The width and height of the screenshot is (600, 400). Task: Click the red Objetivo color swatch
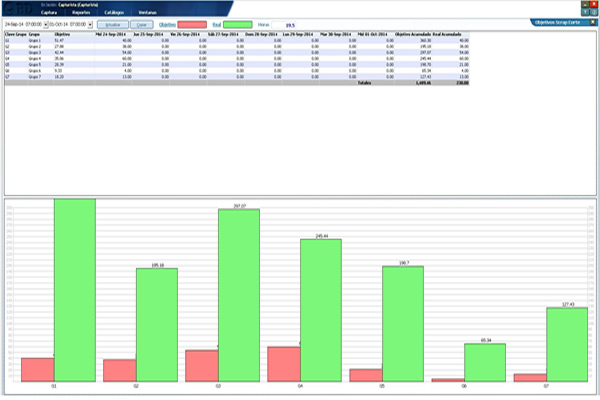pos(192,22)
